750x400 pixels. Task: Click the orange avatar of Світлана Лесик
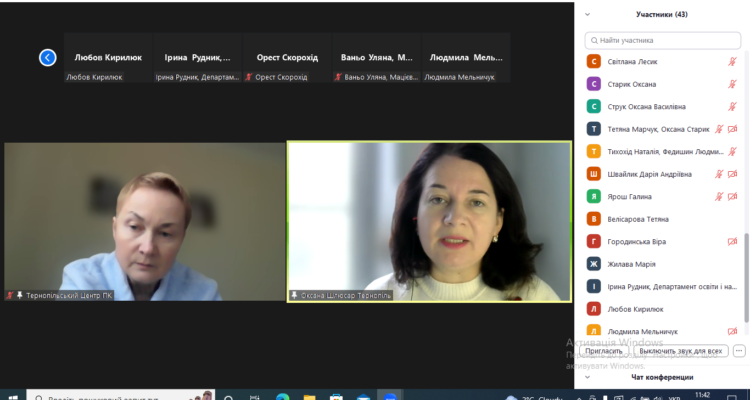(x=594, y=62)
